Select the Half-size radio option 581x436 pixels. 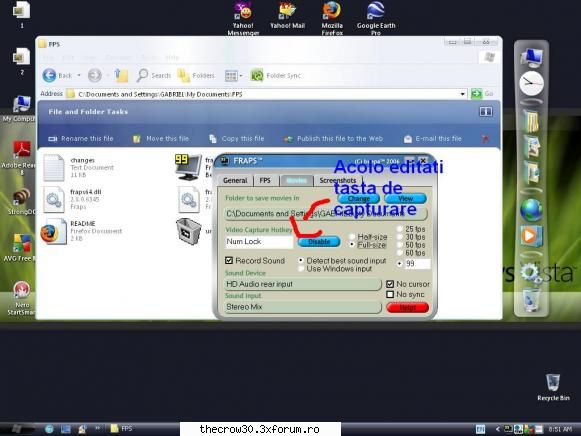coord(352,237)
